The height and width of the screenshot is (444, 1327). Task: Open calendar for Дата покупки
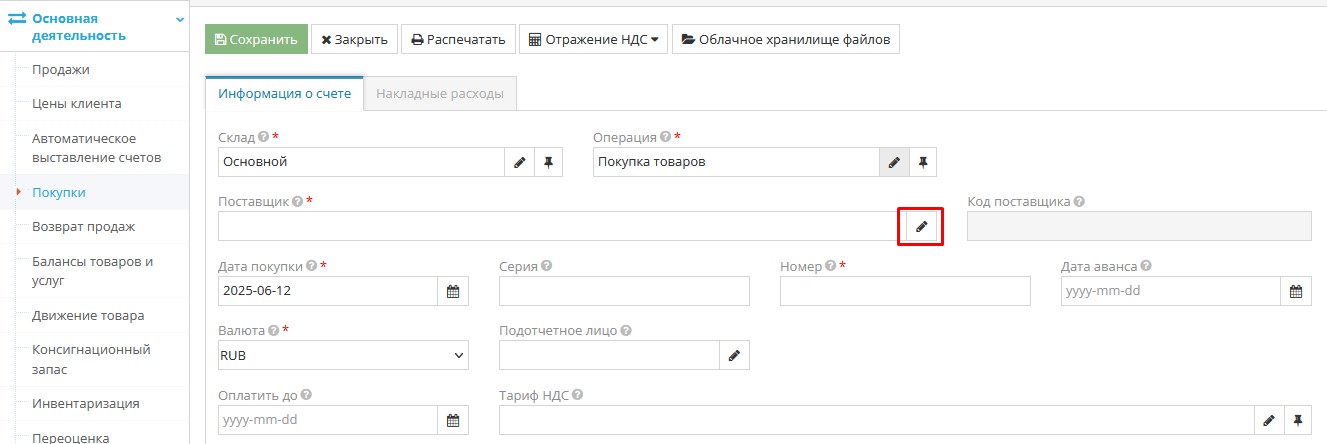pyautogui.click(x=453, y=291)
